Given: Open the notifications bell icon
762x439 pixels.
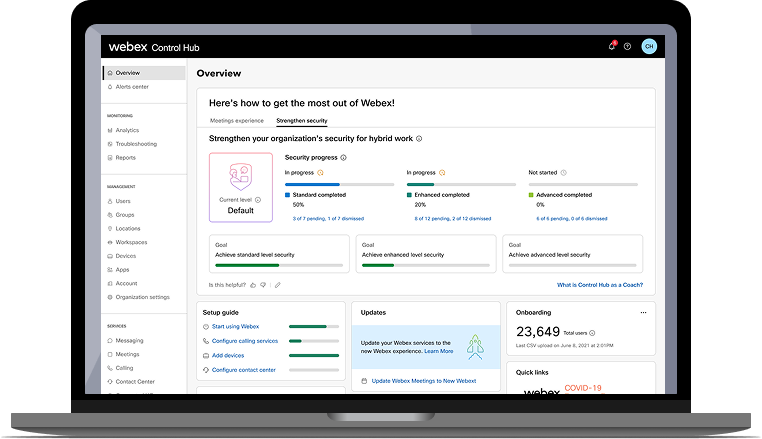Looking at the screenshot, I should pos(611,46).
